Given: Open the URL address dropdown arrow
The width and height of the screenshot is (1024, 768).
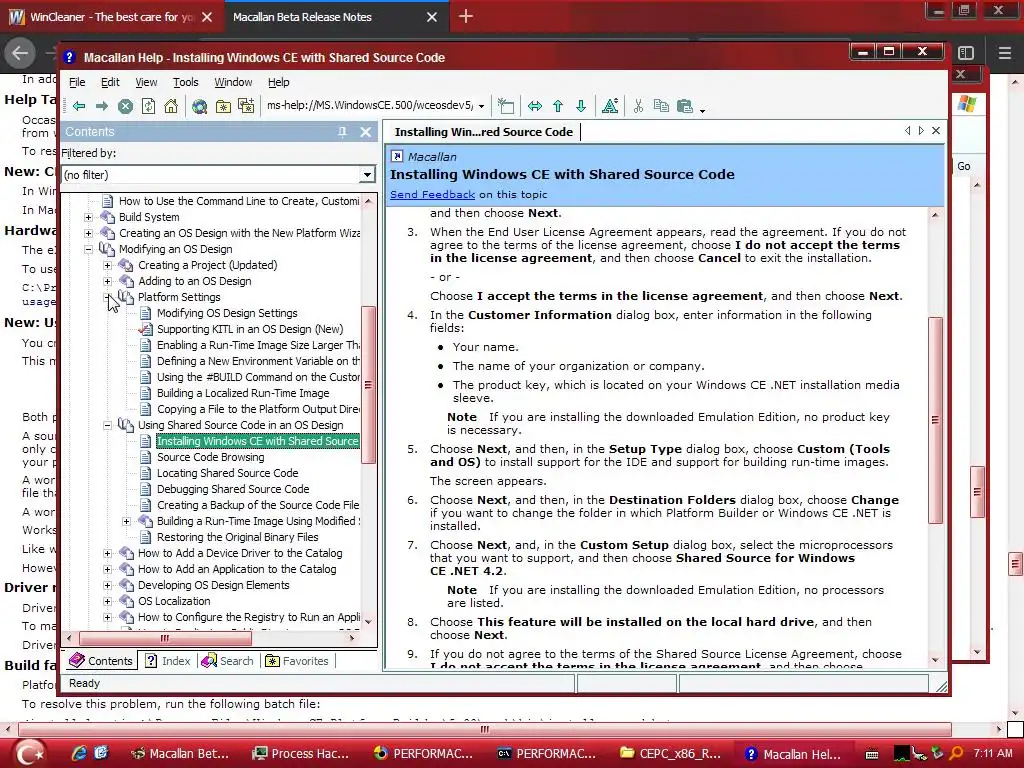Looking at the screenshot, I should 481,106.
